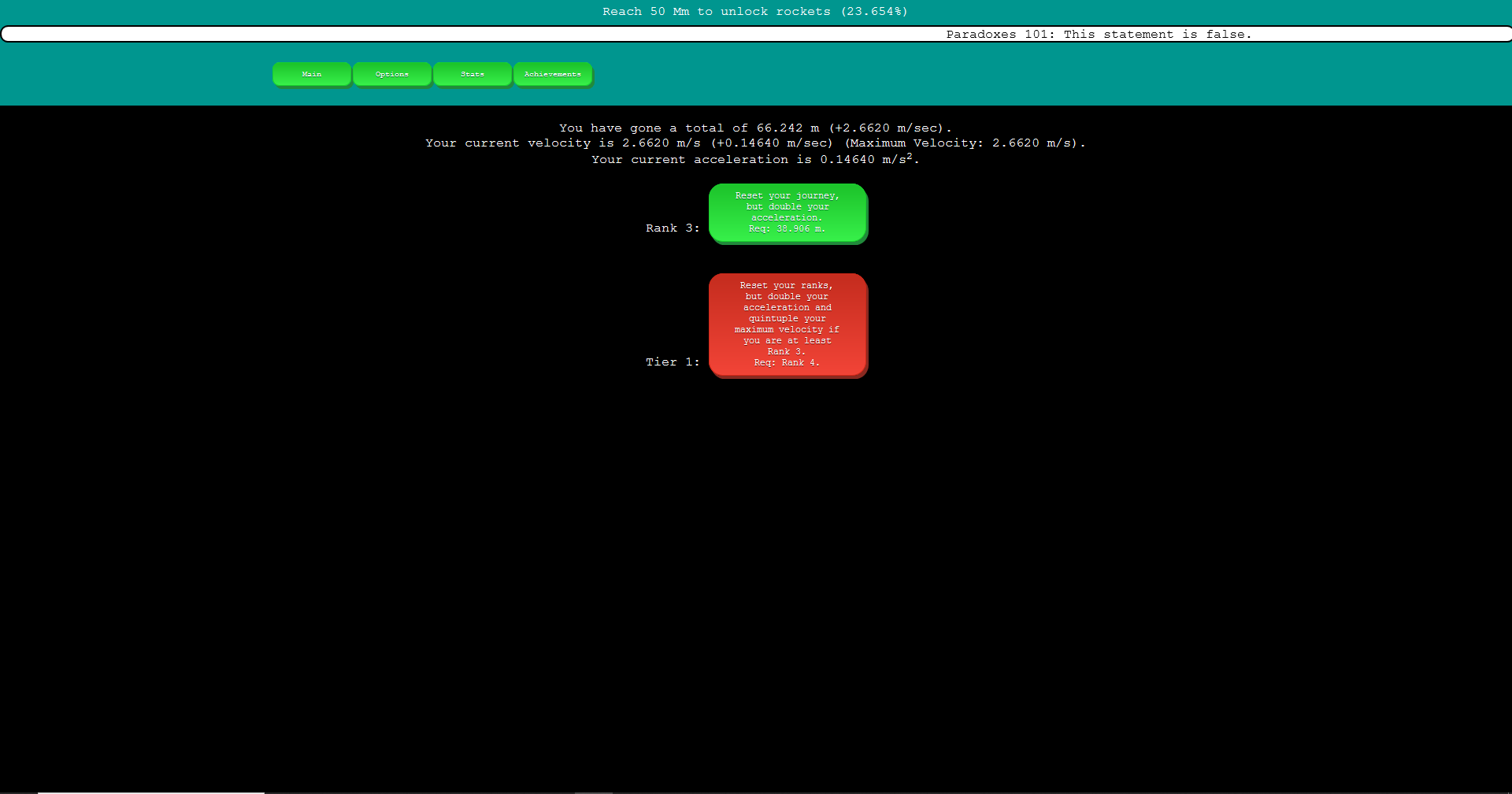1512x794 pixels.
Task: Select the 'Rank 3:' label
Action: pos(673,228)
